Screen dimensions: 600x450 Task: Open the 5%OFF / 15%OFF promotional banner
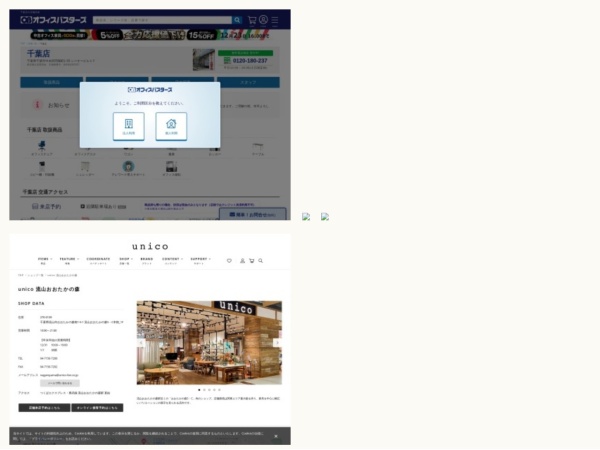pos(150,35)
